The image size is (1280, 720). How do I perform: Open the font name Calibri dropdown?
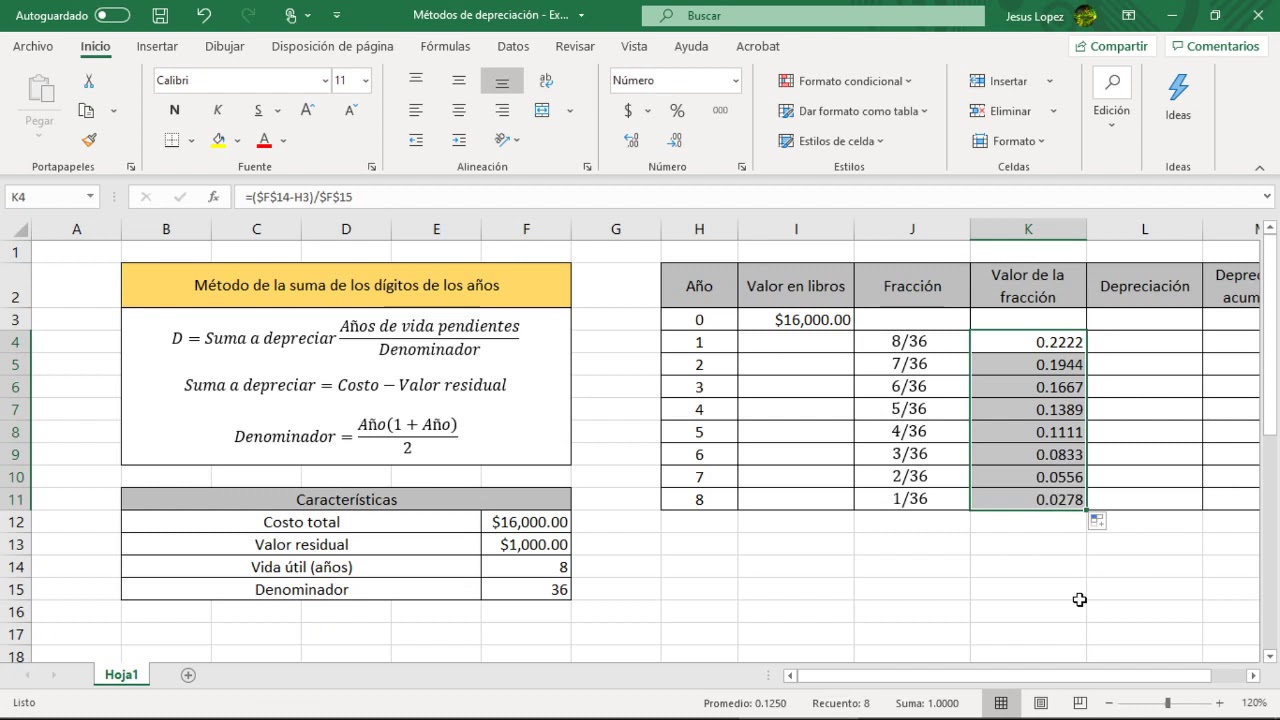click(x=325, y=81)
